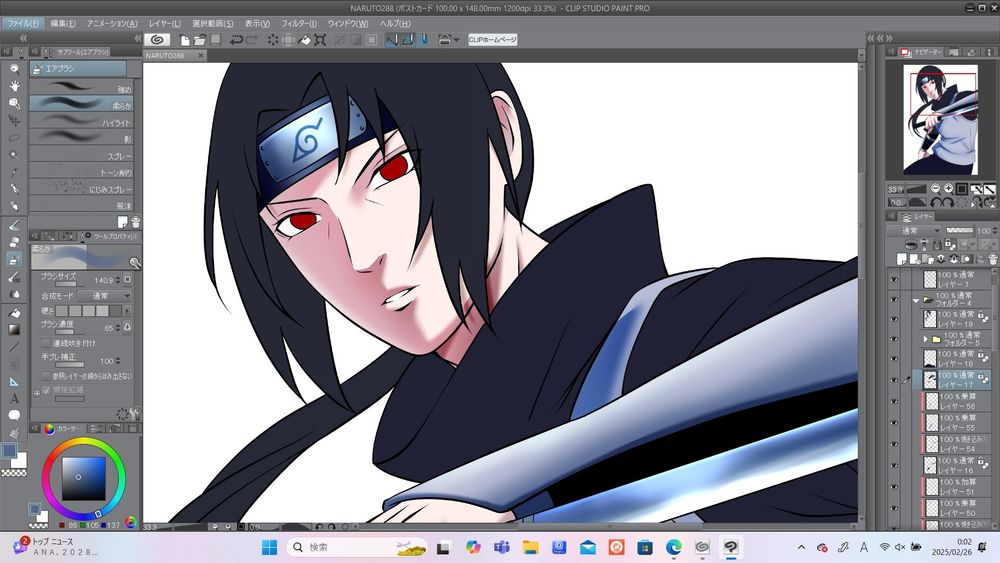Enable 連続吹き付け checkbox

[x=45, y=343]
